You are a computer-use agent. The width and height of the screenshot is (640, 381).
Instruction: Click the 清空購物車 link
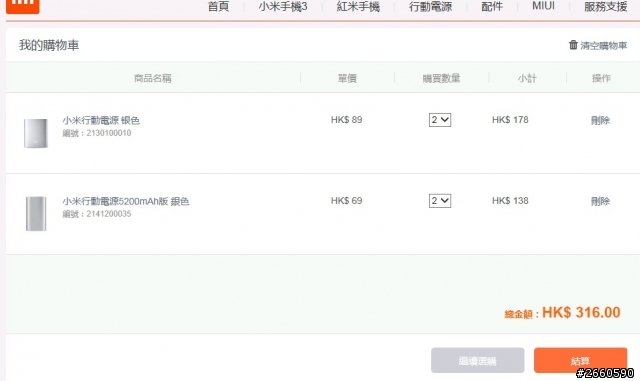603,45
